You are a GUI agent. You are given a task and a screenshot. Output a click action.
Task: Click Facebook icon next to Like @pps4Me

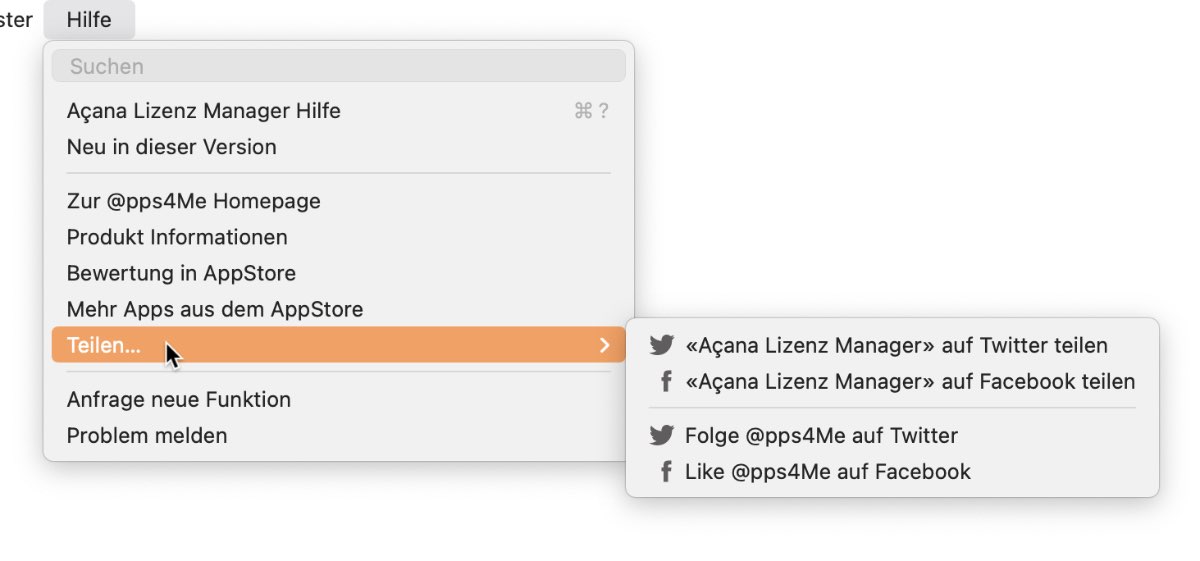(665, 471)
